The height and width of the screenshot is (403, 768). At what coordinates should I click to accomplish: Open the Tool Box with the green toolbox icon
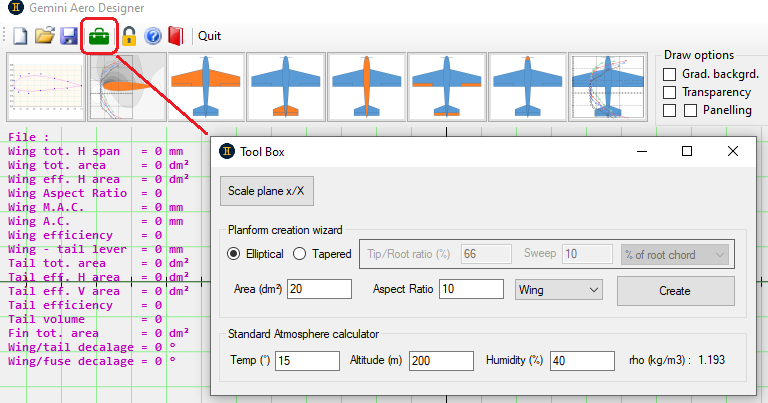[99, 36]
